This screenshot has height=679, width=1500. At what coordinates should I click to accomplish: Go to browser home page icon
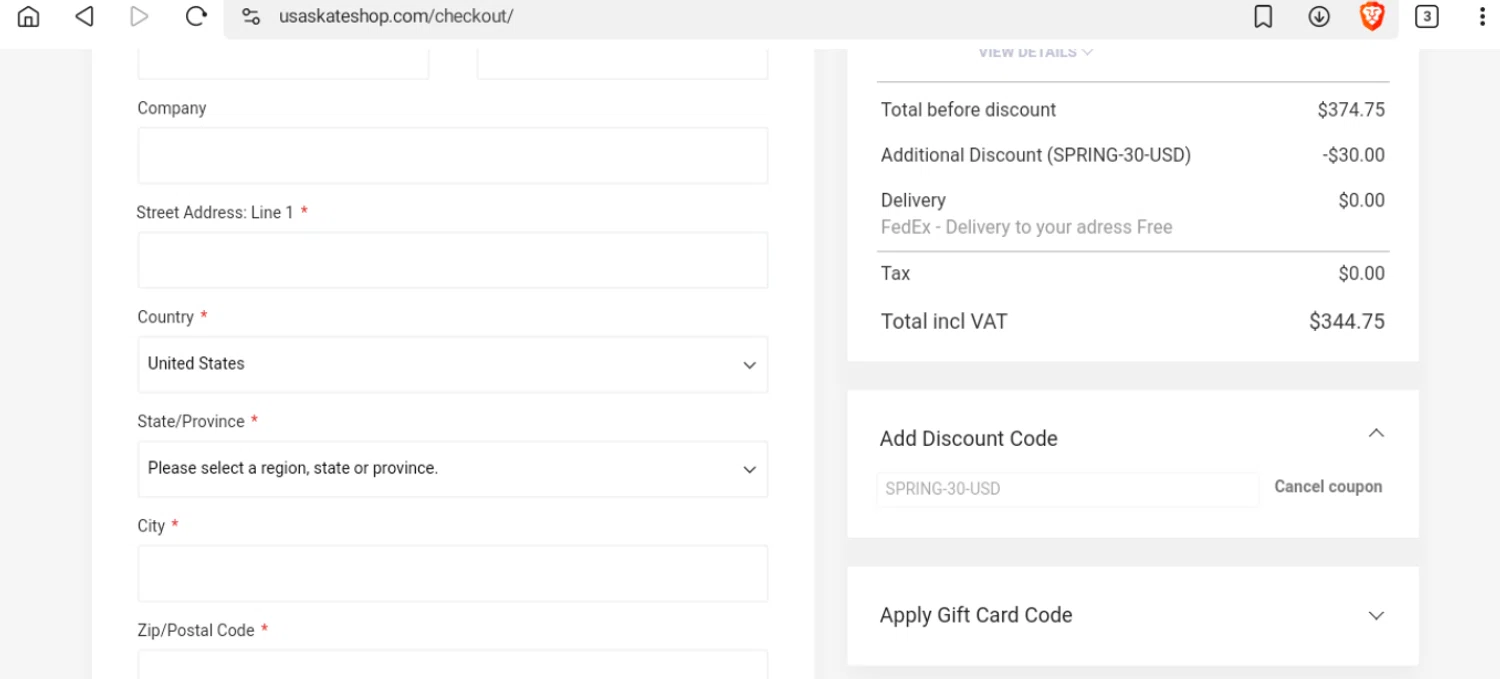tap(29, 16)
